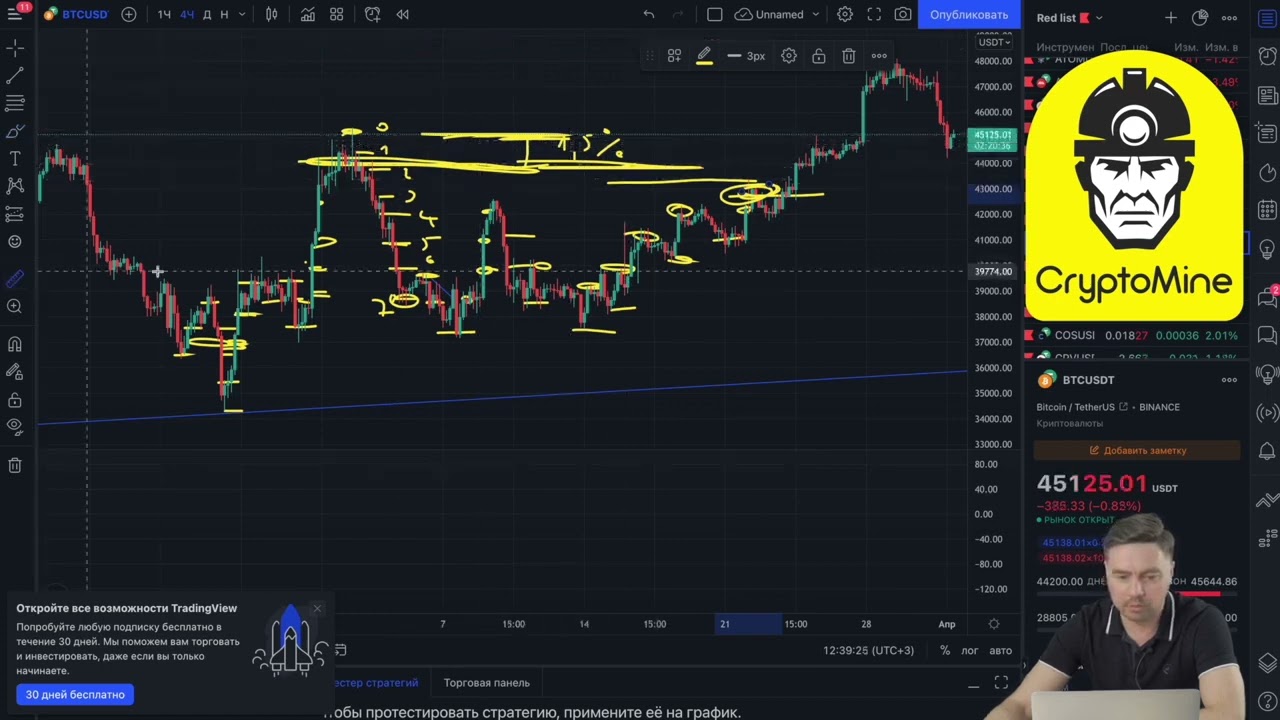Switch to the 1Ч timeframe
Screen dimensions: 1280x720
[164, 14]
